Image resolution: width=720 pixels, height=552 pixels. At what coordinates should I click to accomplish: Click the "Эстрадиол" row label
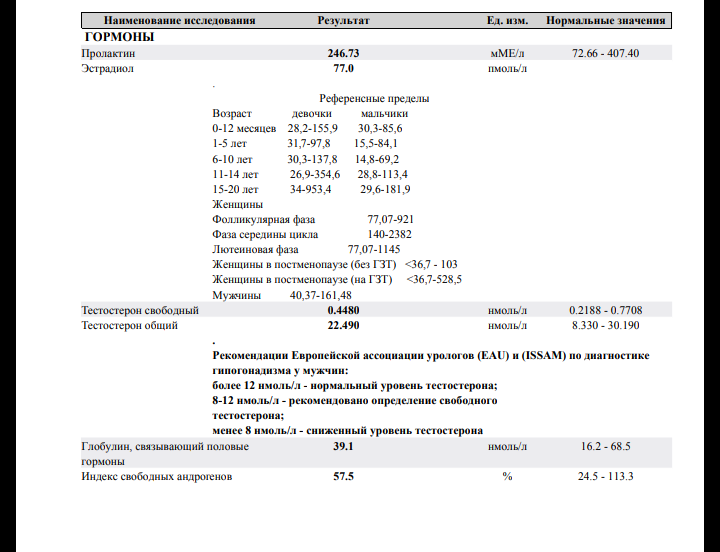(107, 69)
